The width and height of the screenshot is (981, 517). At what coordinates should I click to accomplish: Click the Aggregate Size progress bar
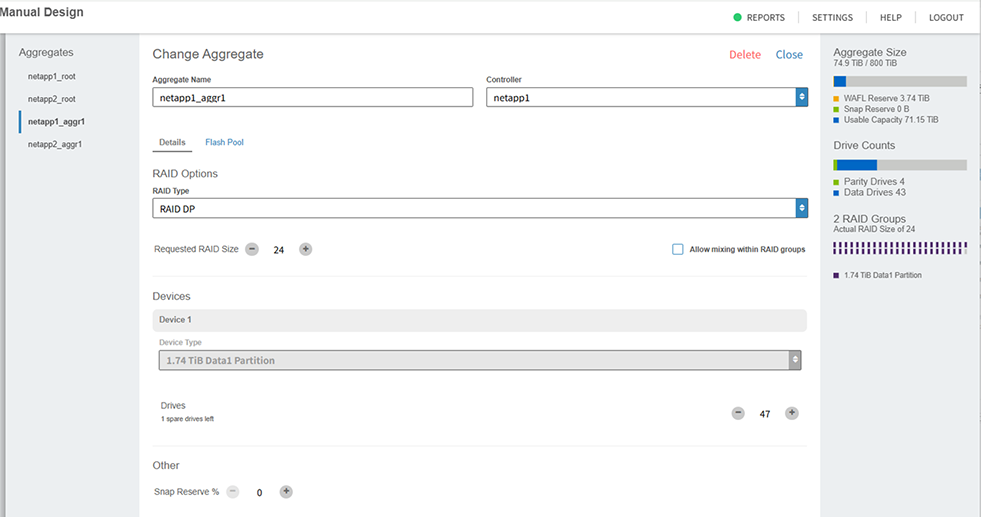pos(900,81)
